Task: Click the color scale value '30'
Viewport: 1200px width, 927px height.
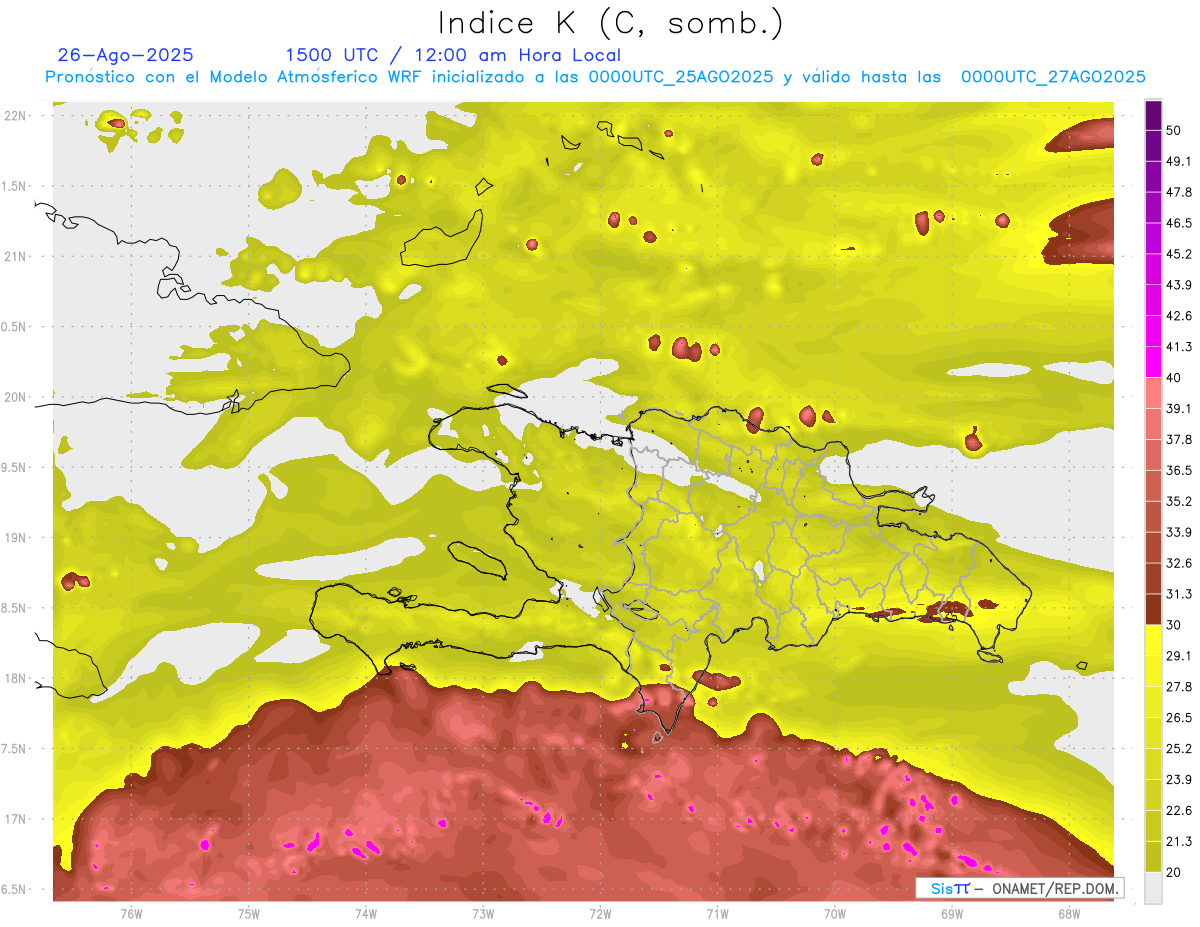Action: click(x=1175, y=625)
